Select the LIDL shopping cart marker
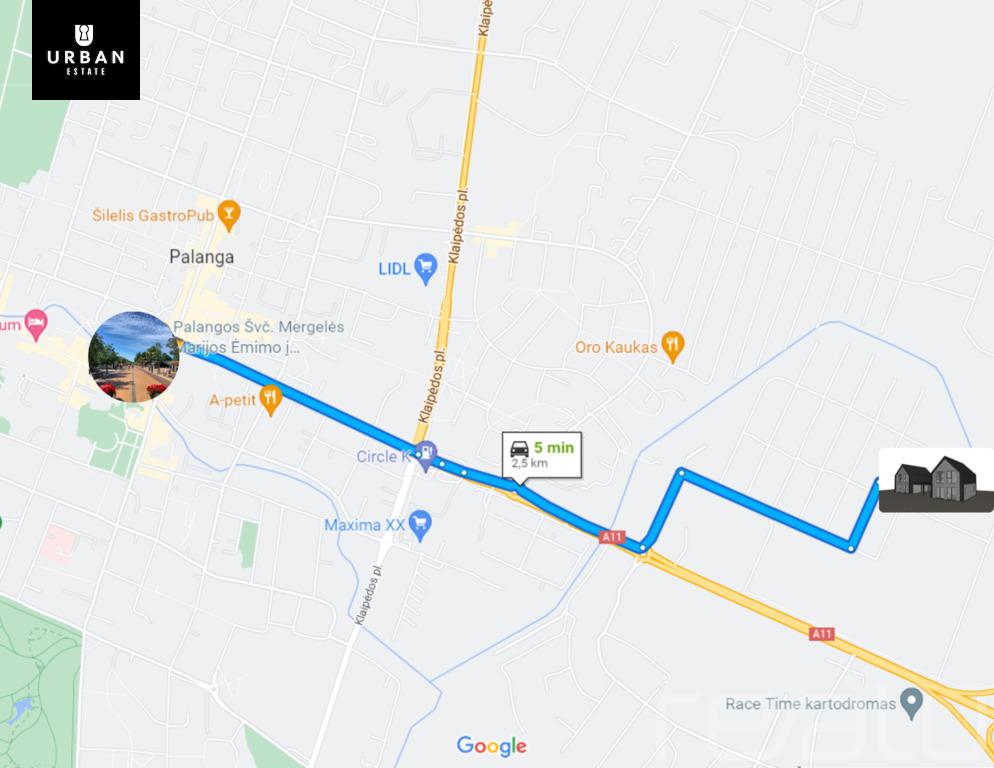Viewport: 994px width, 768px height. [425, 269]
